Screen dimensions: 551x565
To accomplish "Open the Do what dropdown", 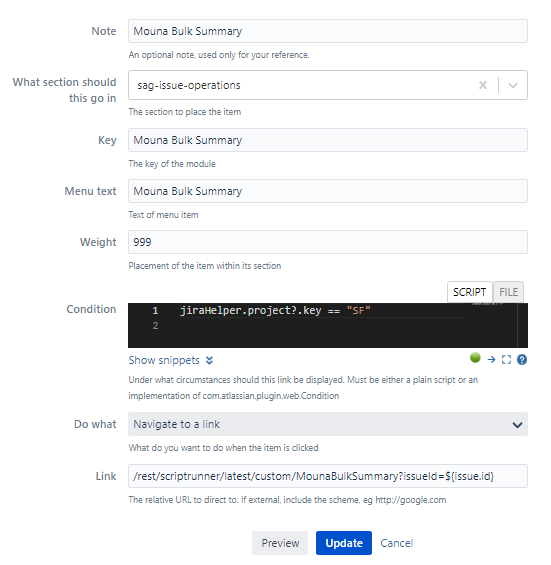I will click(x=328, y=424).
